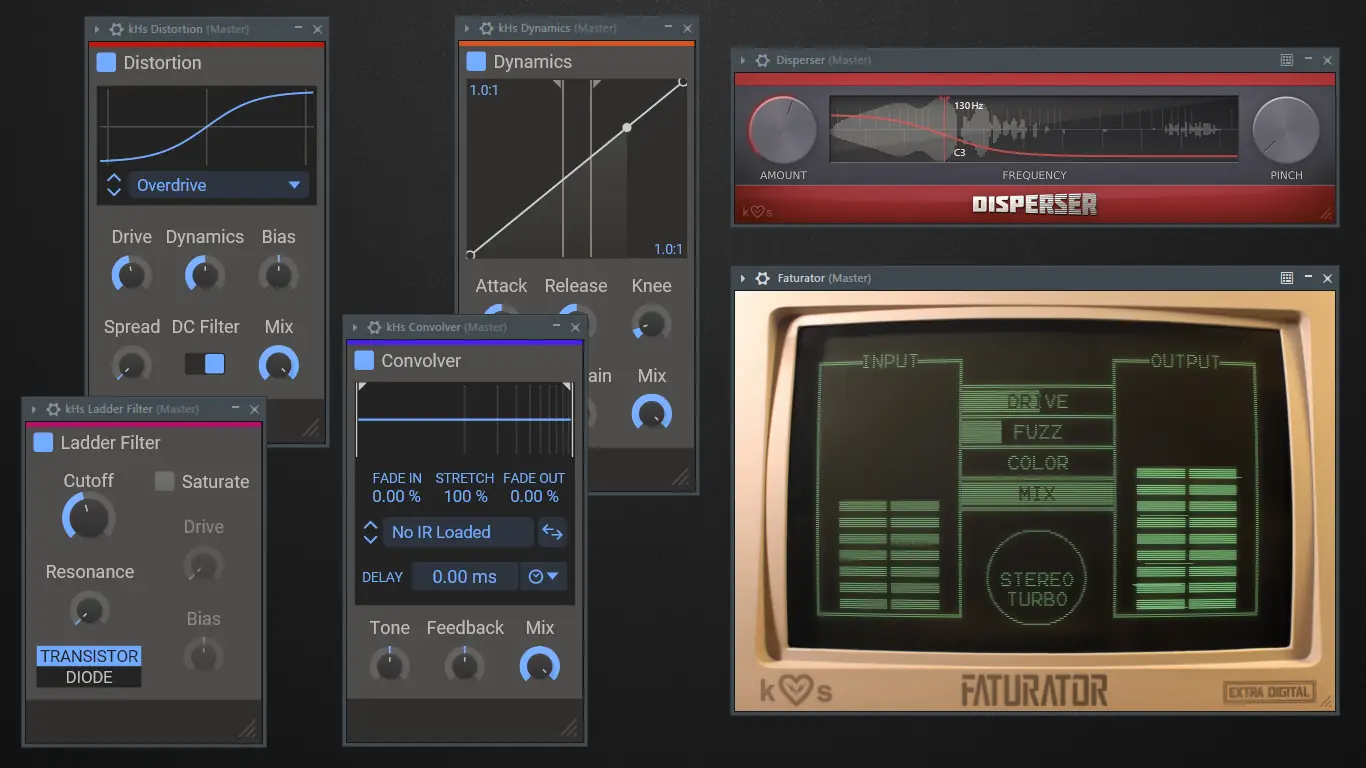Click the clock icon in the Convolver delay row
Screen dimensions: 1366x768
pyautogui.click(x=533, y=577)
